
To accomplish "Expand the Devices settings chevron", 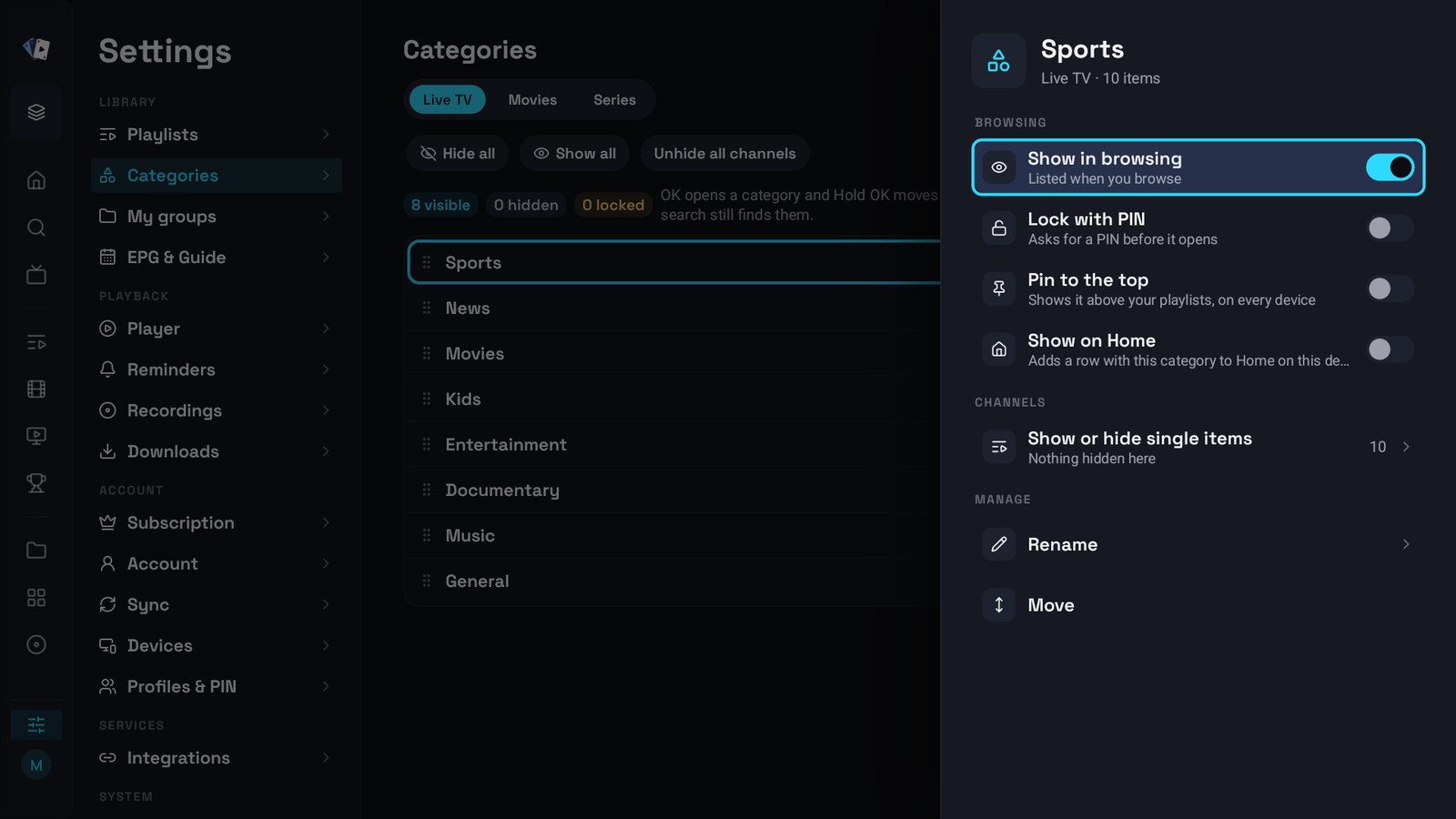I will 326,645.
